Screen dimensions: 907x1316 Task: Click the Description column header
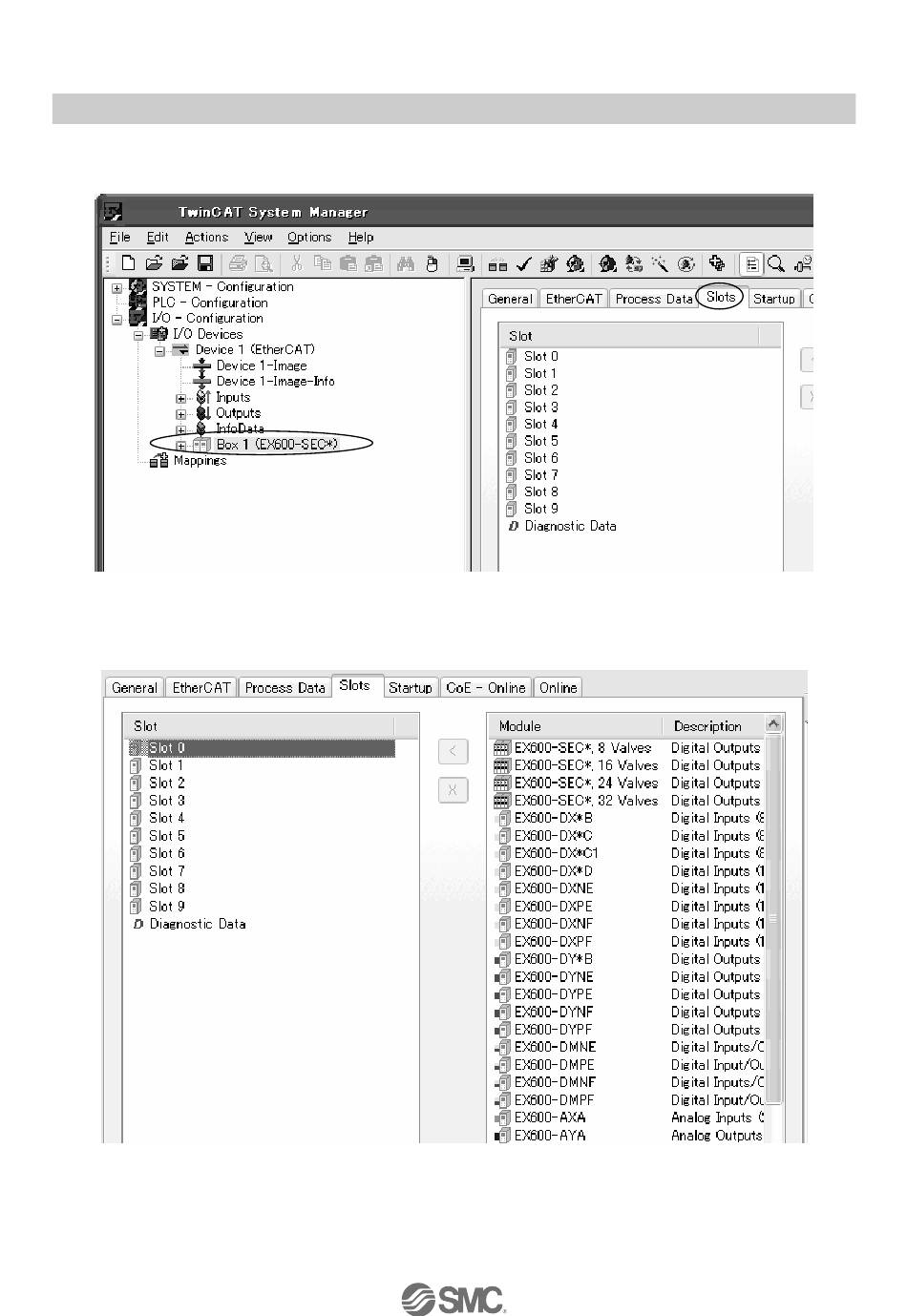[714, 726]
